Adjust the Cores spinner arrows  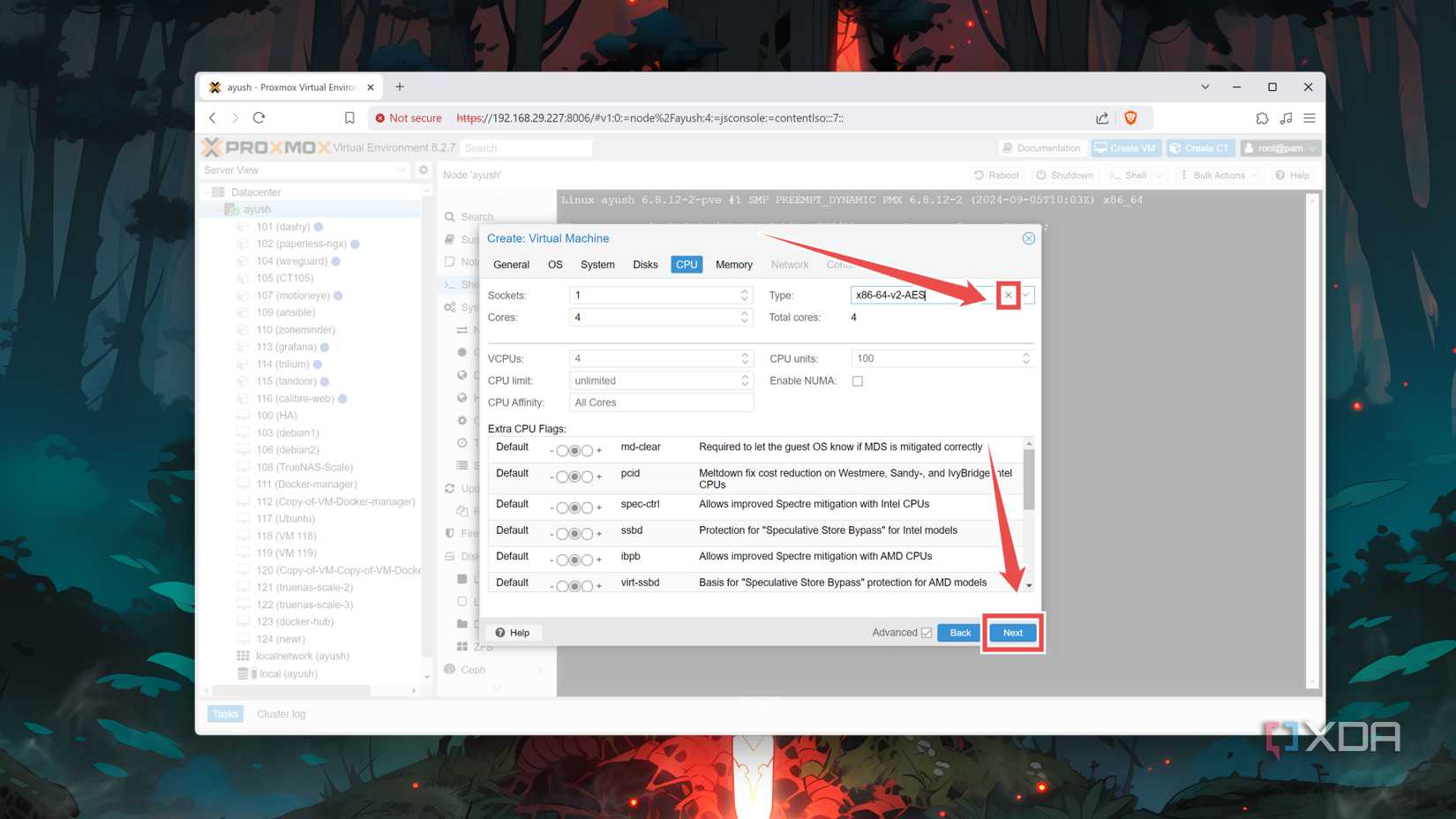pos(745,317)
